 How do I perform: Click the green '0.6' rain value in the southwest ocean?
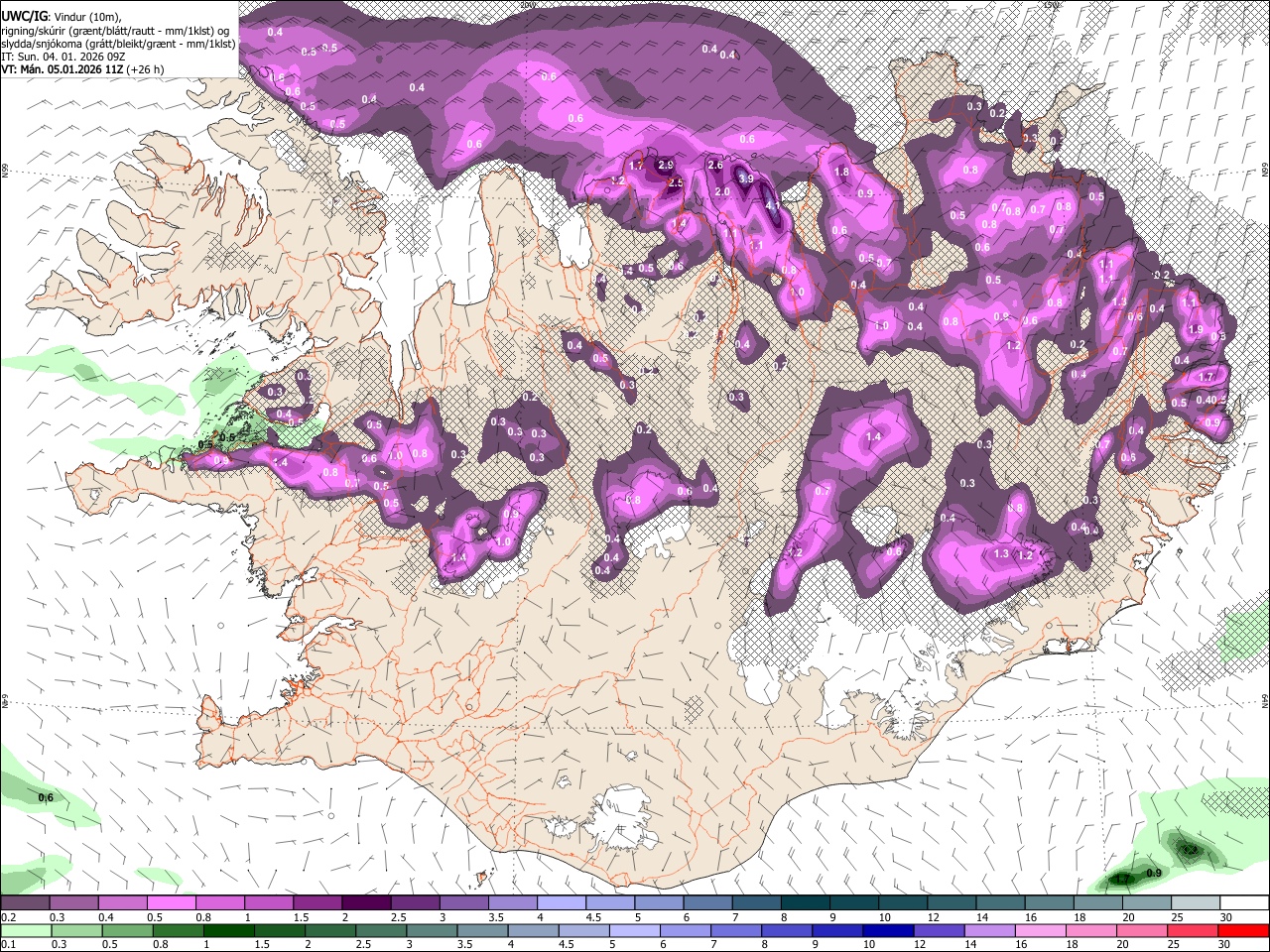click(x=46, y=797)
